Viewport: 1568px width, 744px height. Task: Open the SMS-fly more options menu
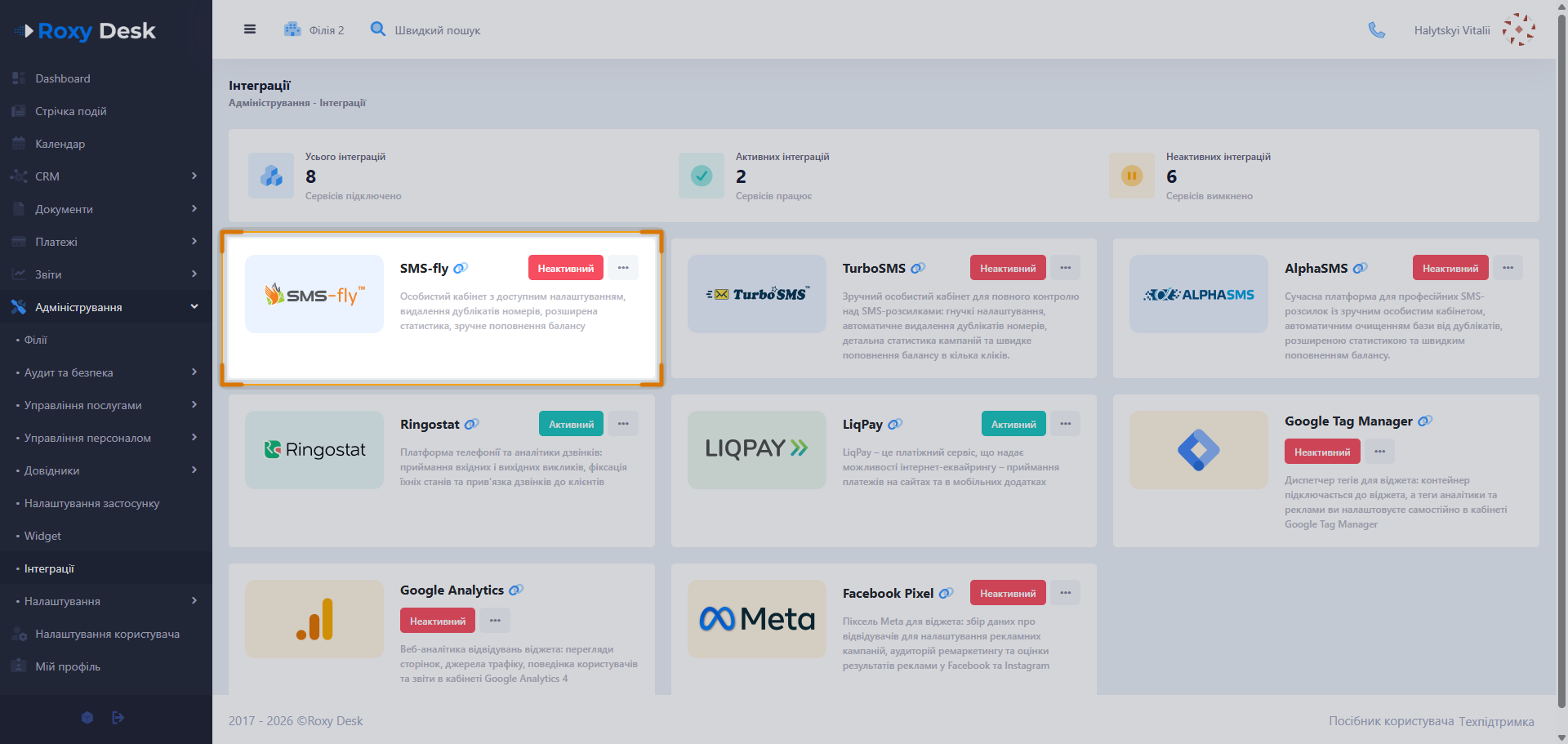[623, 268]
